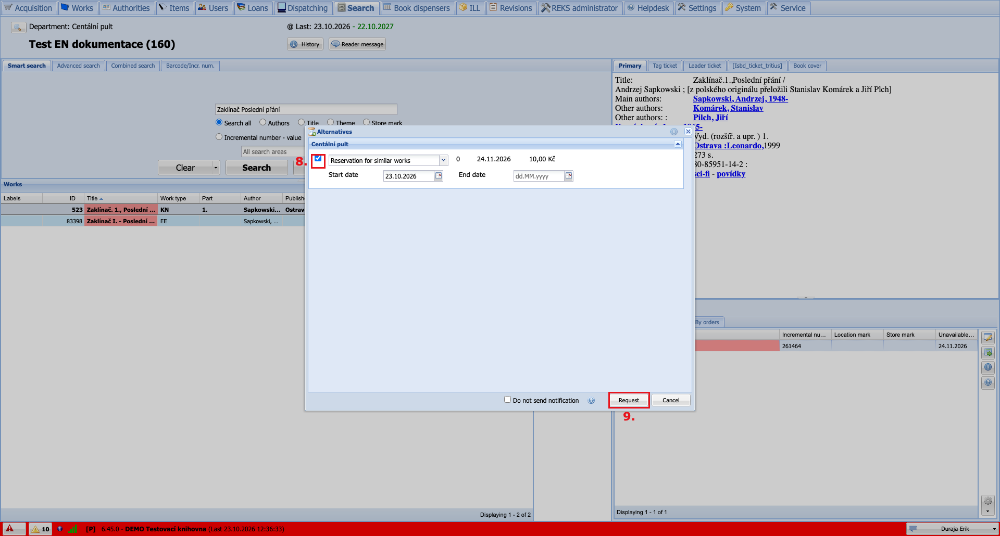
Task: Switch to Combined search tab
Action: click(133, 66)
